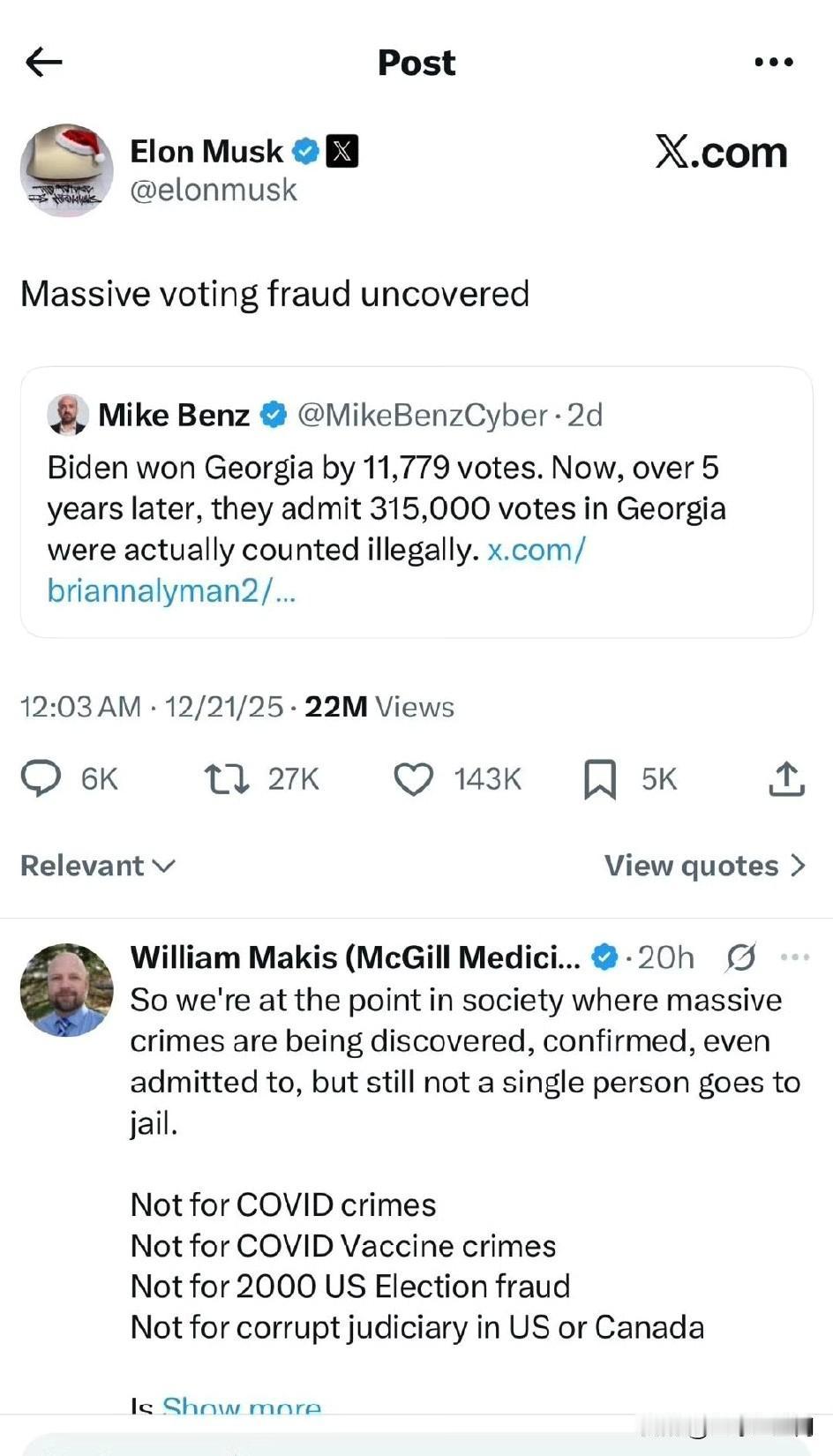Tap the share upload icon
Viewport: 833px width, 1456px height.
pyautogui.click(x=786, y=779)
